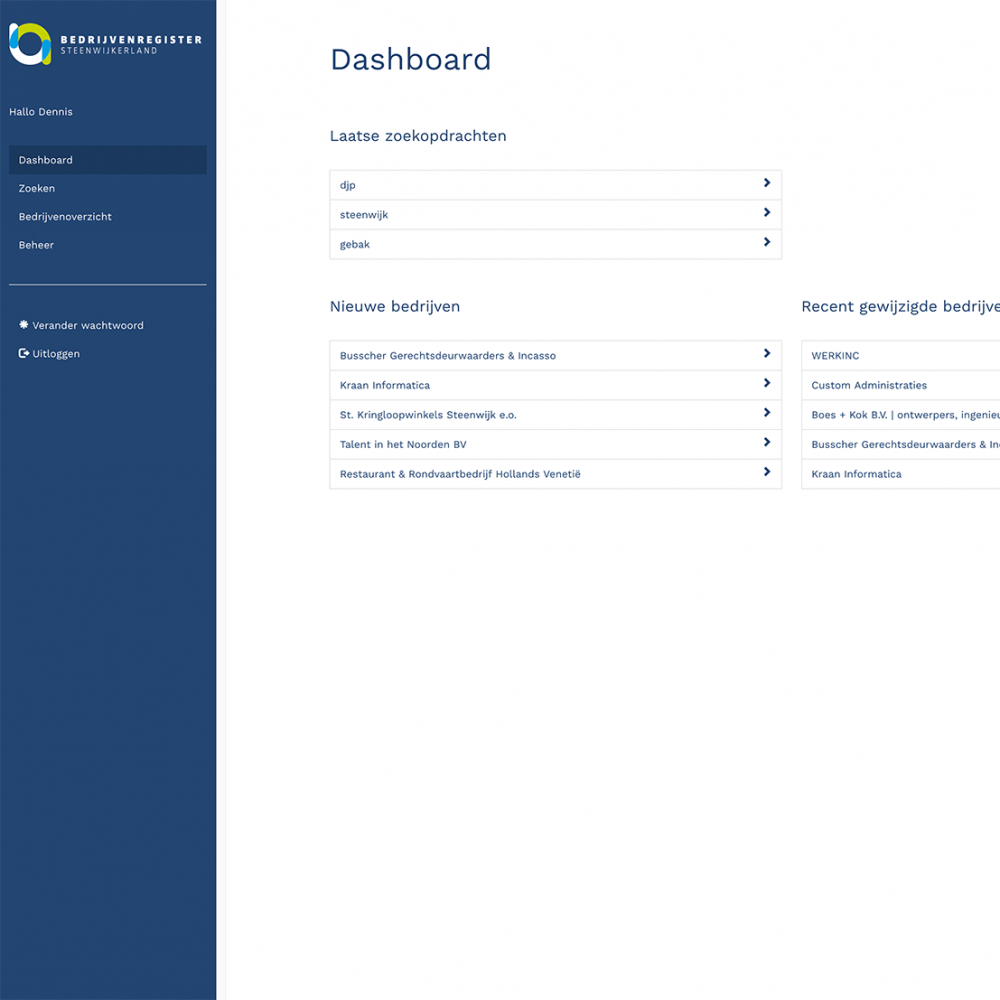Screen dimensions: 1000x1000
Task: Click chevron for Talent in het Noorden BV
Action: (x=767, y=442)
